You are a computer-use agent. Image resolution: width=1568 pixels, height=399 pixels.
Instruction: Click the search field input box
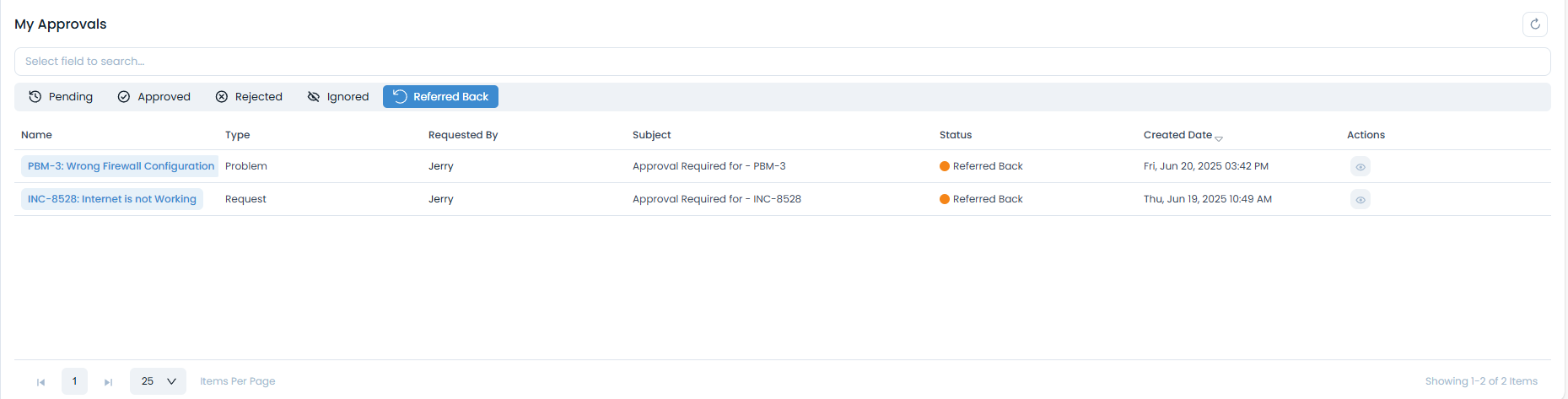pos(782,62)
